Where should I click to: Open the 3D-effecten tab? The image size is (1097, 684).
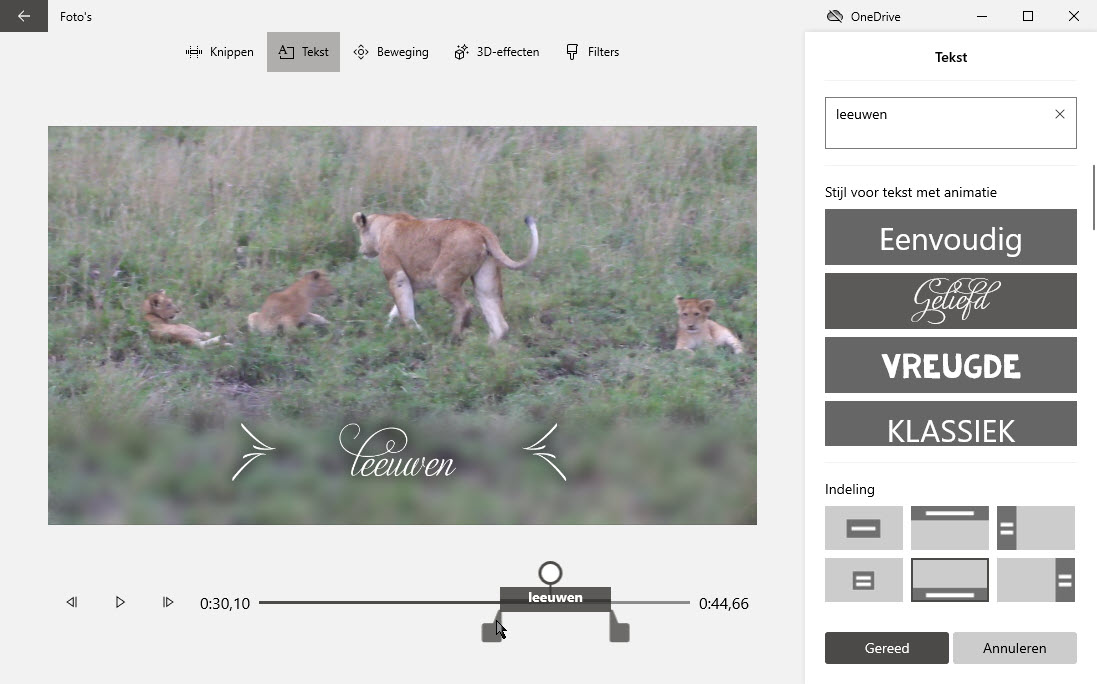pos(497,52)
